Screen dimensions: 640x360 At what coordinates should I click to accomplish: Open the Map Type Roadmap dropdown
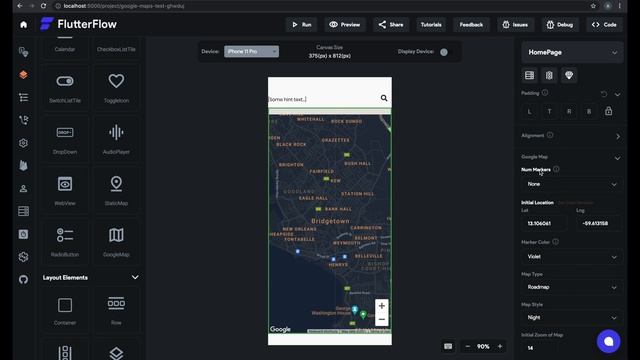pos(572,287)
